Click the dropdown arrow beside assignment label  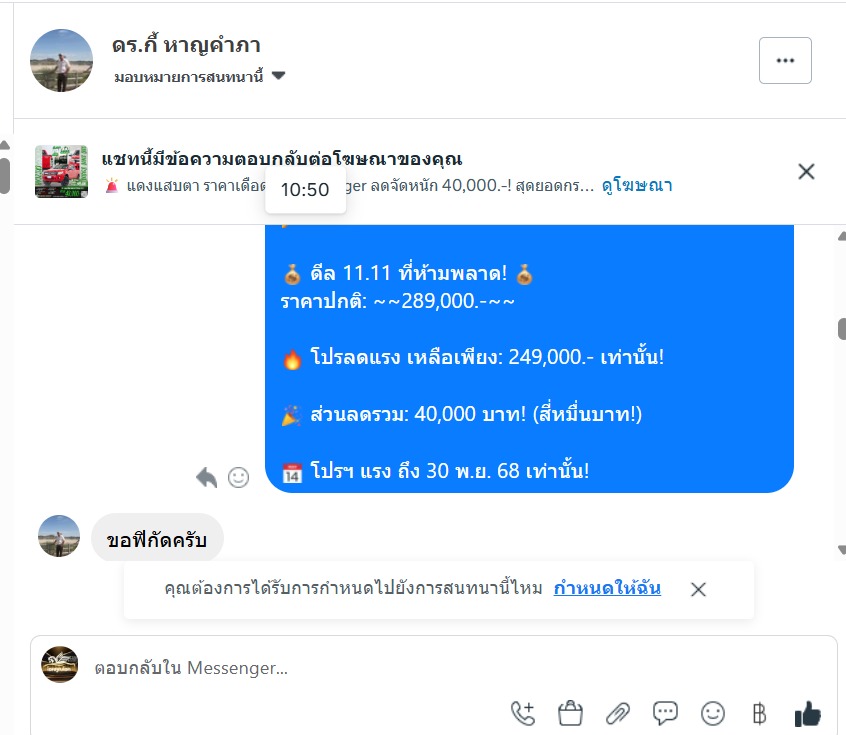278,76
